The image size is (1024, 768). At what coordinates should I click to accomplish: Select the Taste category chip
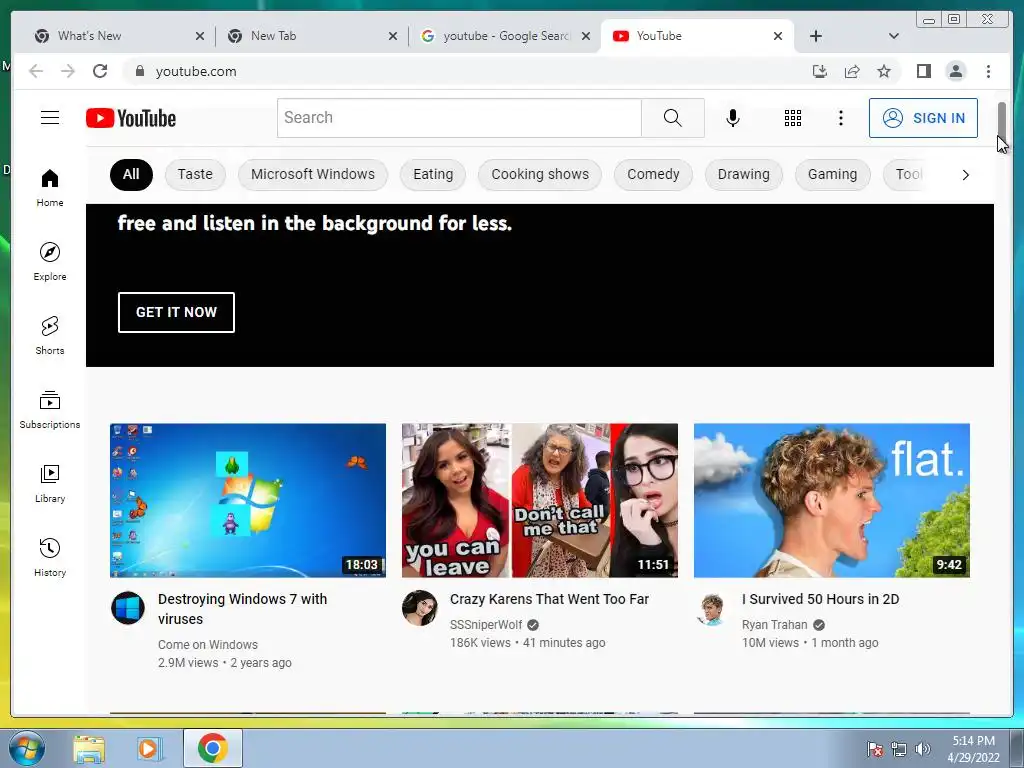[x=195, y=174]
